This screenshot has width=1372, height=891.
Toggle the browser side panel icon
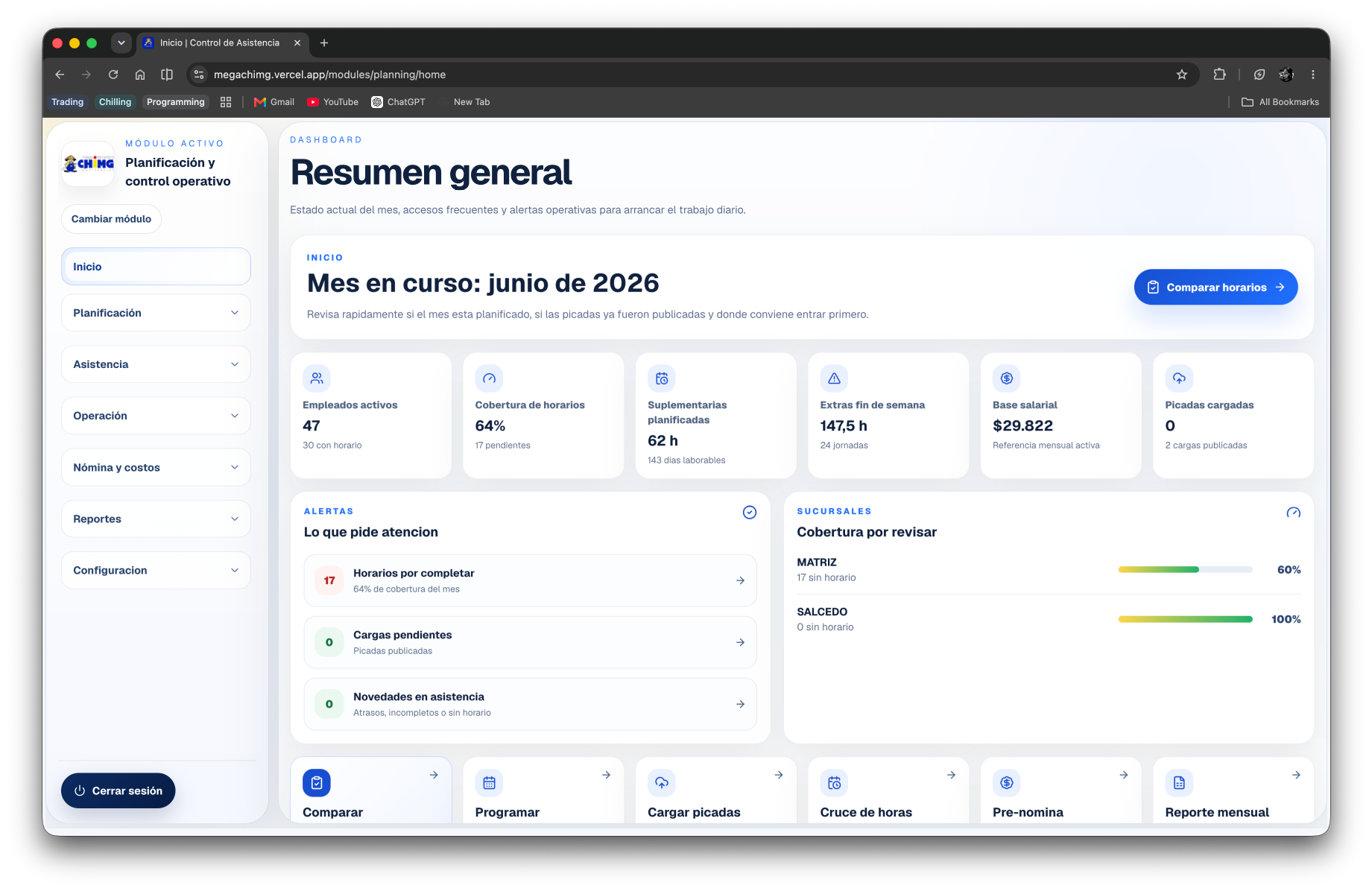tap(167, 74)
